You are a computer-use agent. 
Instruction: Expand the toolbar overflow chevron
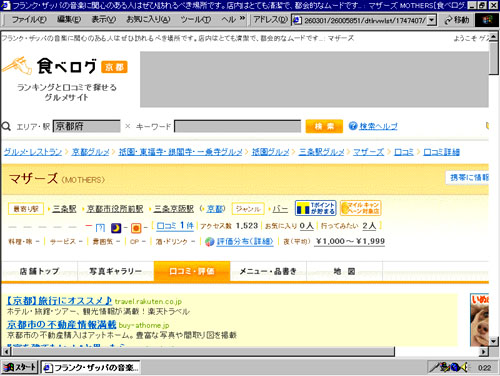tap(242, 18)
